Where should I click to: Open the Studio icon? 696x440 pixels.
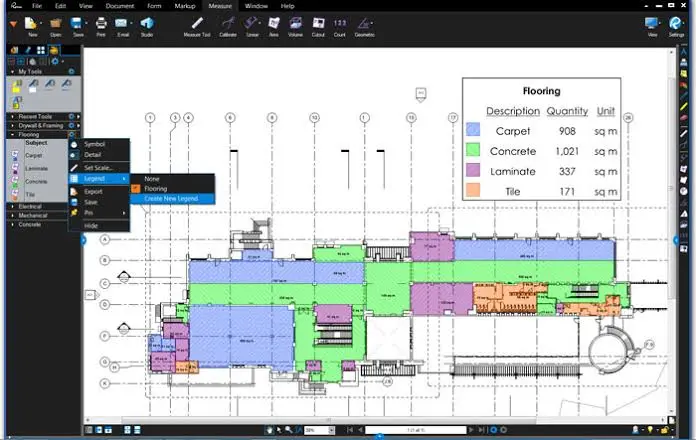(x=147, y=23)
